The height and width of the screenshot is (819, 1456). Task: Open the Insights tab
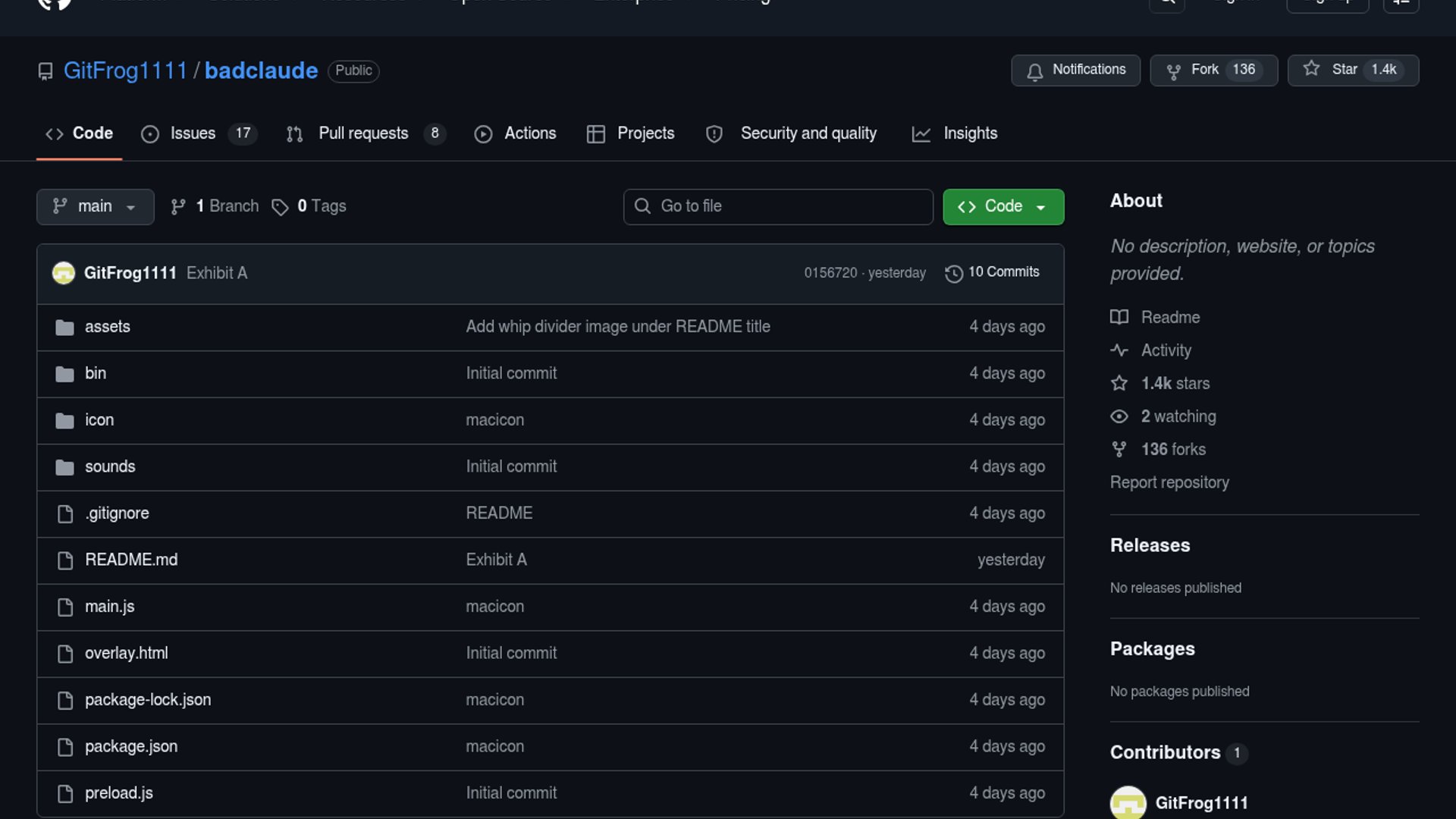(x=969, y=133)
